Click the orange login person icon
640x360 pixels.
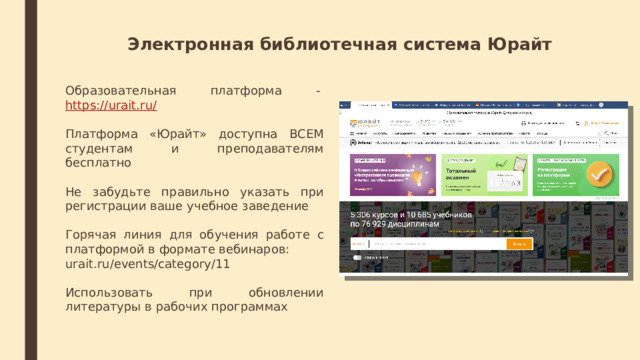coord(586,123)
